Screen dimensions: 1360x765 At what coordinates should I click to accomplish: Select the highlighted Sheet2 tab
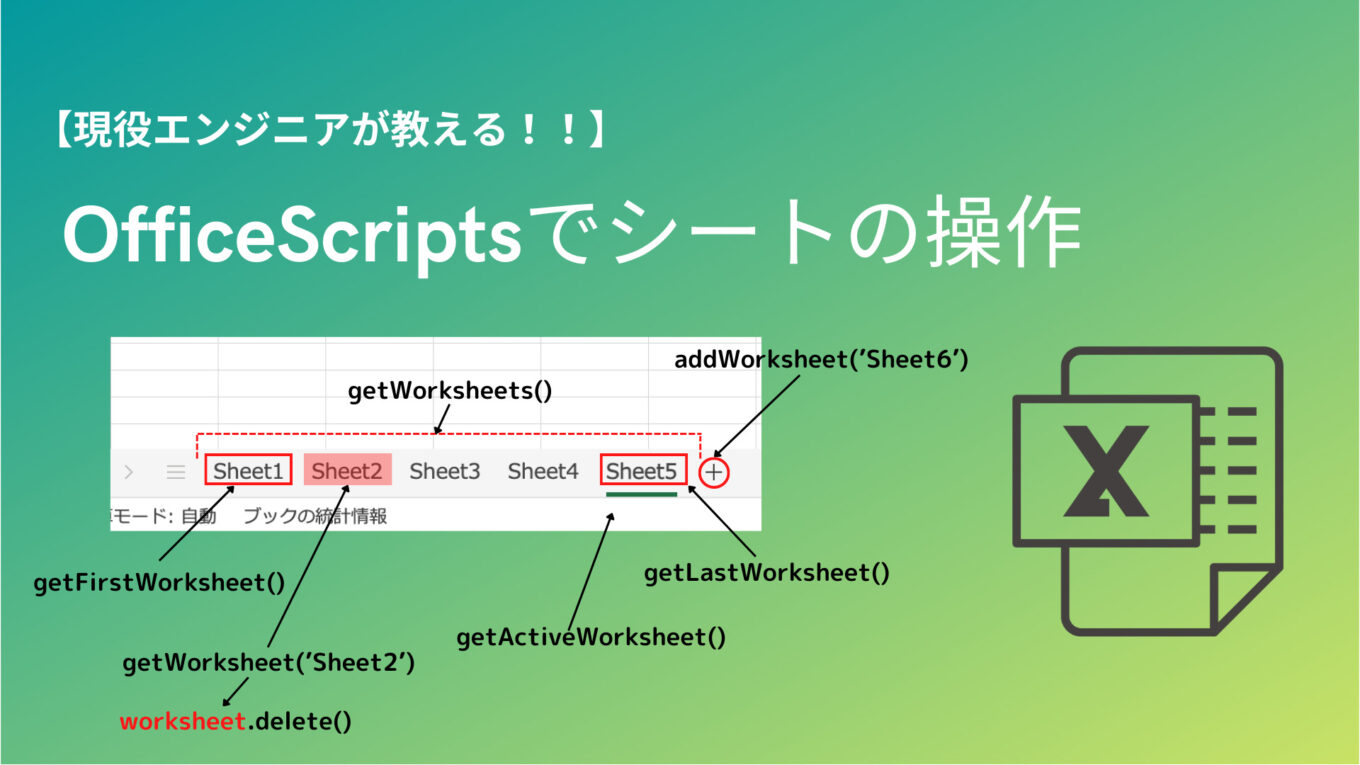coord(346,471)
